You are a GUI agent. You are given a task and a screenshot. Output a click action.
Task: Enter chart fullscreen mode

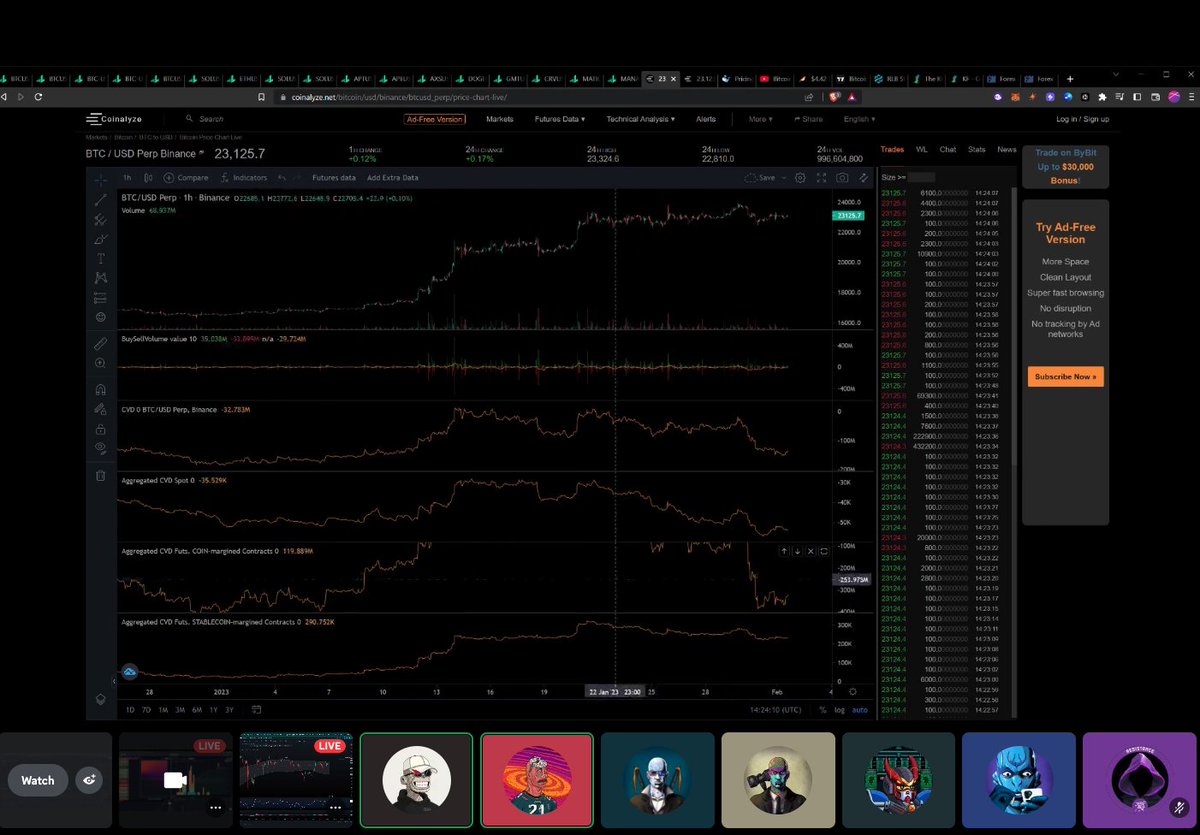[x=822, y=177]
